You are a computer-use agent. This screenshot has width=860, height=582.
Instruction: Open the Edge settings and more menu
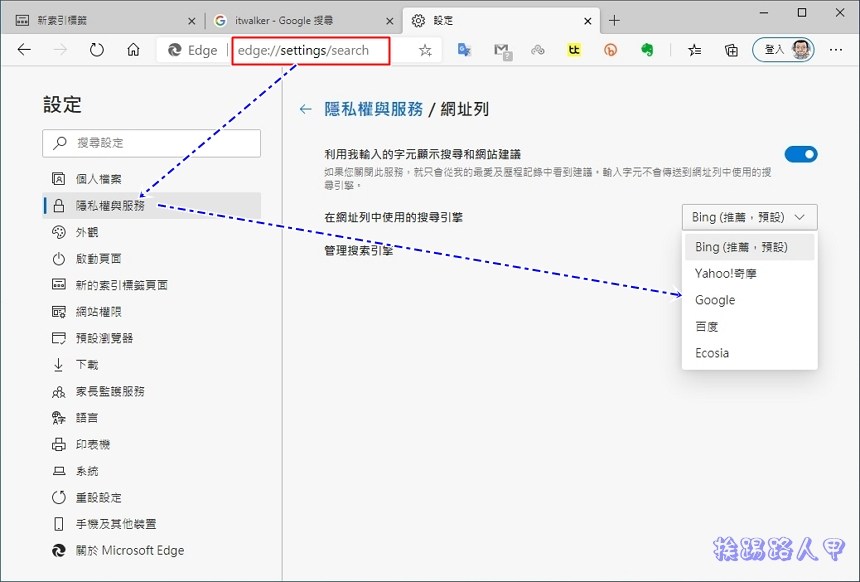pos(837,50)
